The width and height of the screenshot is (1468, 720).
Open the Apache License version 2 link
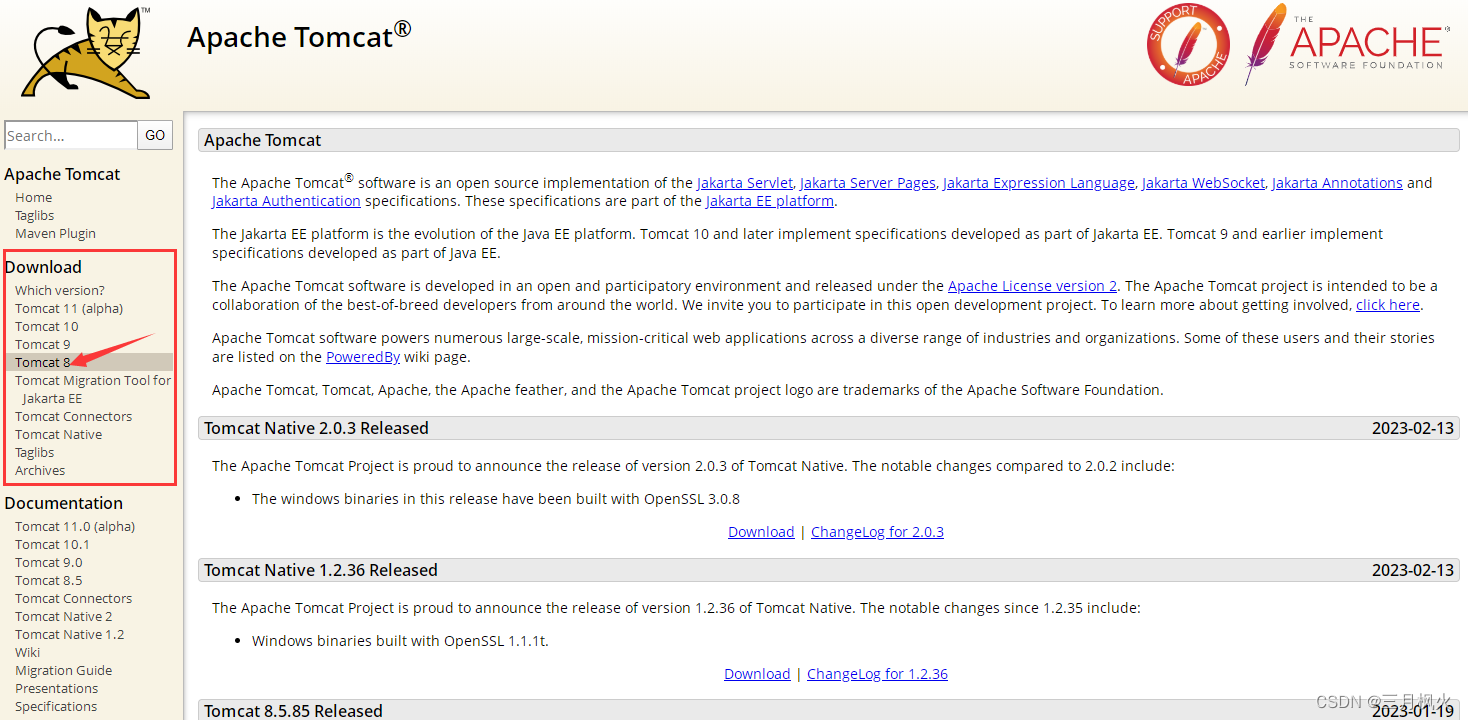tap(1033, 287)
